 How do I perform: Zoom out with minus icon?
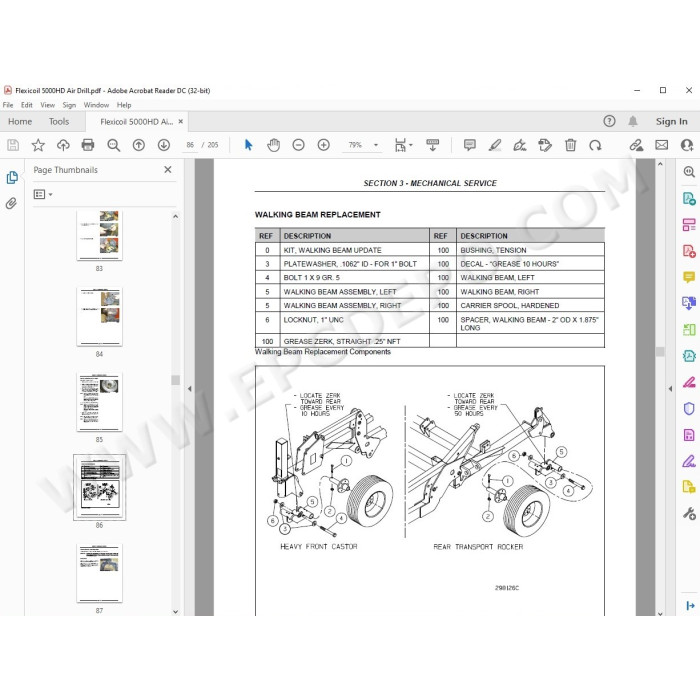[x=298, y=145]
